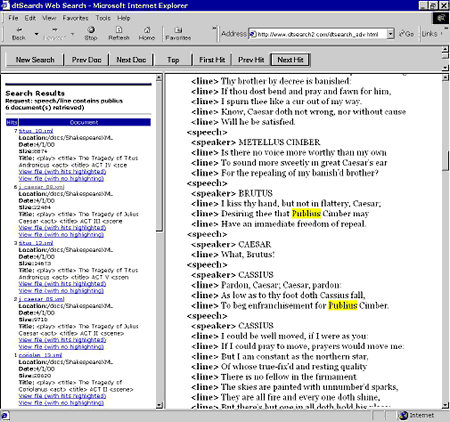
Task: Click the Go button beside address bar
Action: pyautogui.click(x=407, y=34)
